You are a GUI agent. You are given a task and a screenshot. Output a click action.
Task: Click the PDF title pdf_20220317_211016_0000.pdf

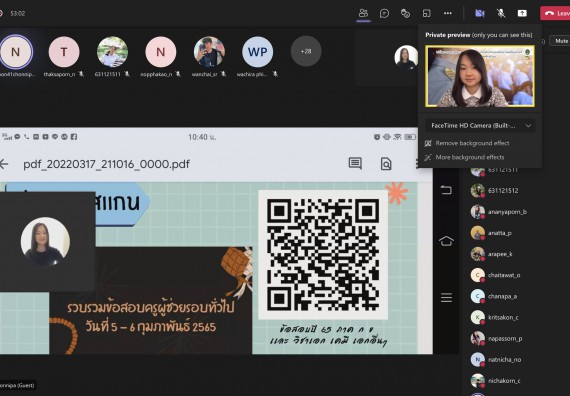107,164
